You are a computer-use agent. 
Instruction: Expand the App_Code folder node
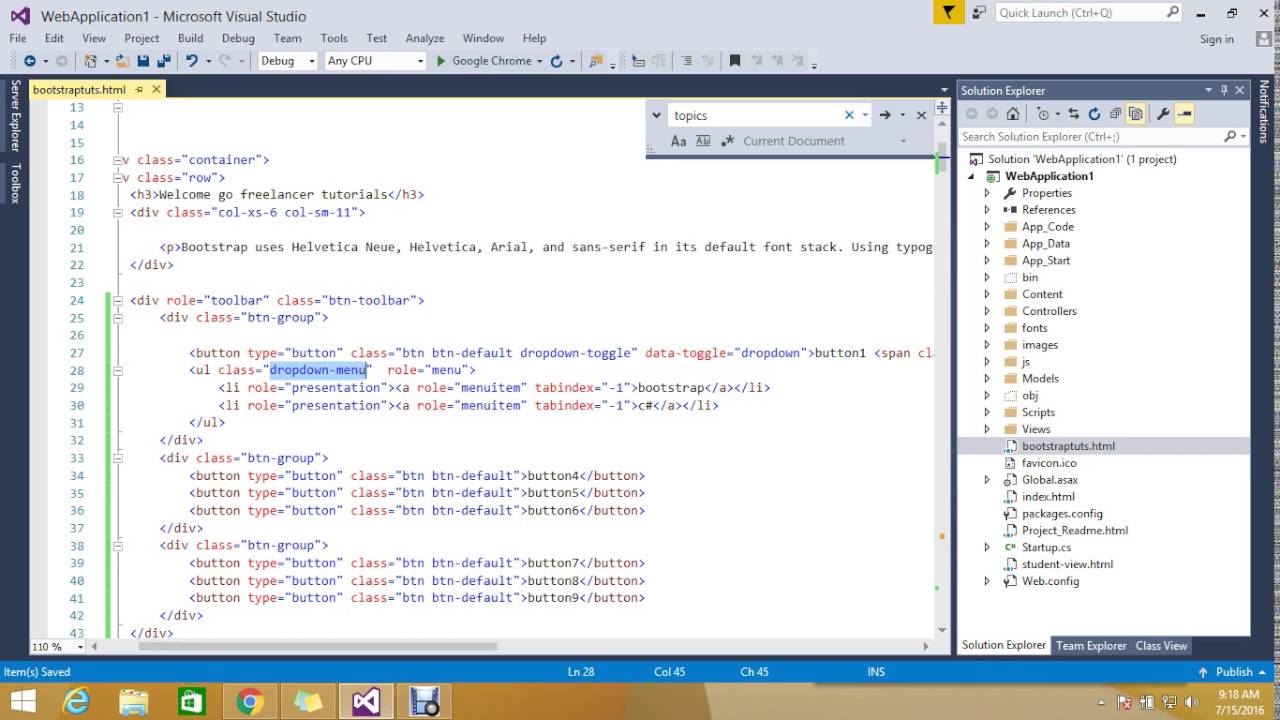coord(987,227)
